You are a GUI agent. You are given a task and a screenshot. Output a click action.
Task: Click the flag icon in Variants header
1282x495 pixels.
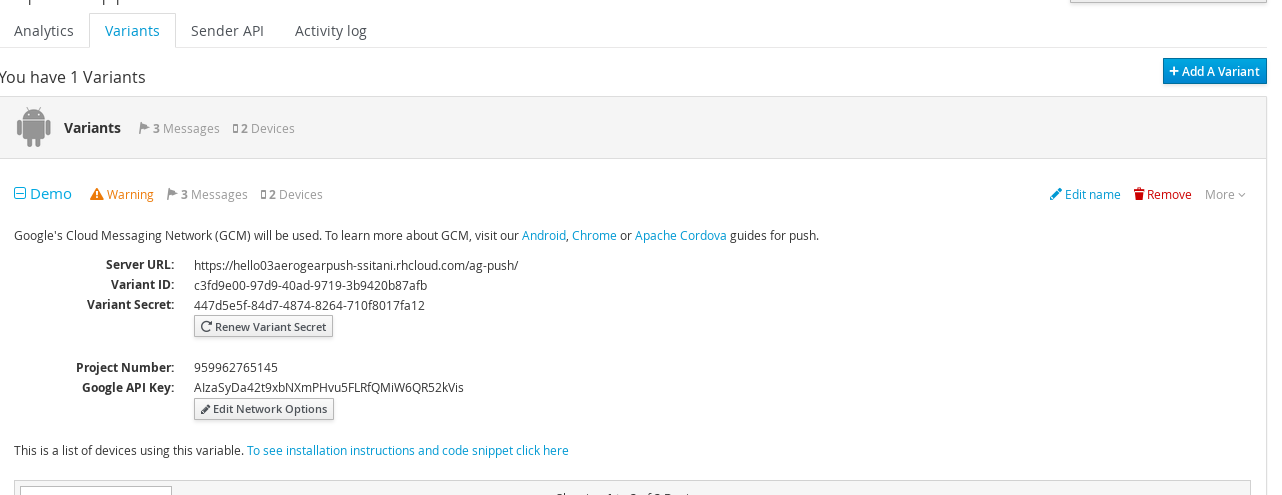144,128
